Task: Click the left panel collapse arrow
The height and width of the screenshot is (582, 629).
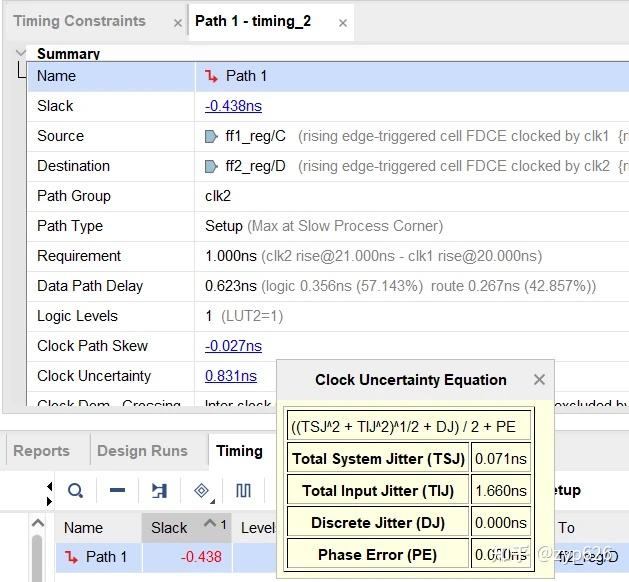Action: [49, 487]
